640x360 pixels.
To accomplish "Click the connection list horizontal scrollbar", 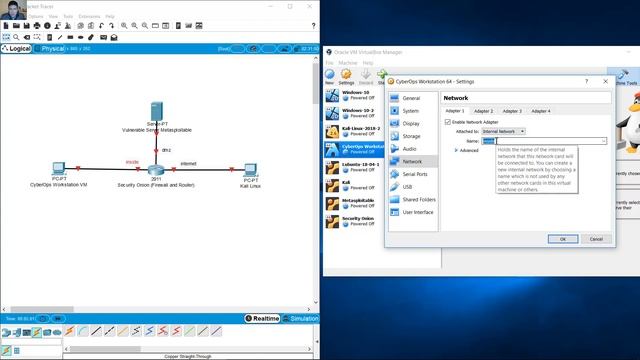I will (105, 349).
